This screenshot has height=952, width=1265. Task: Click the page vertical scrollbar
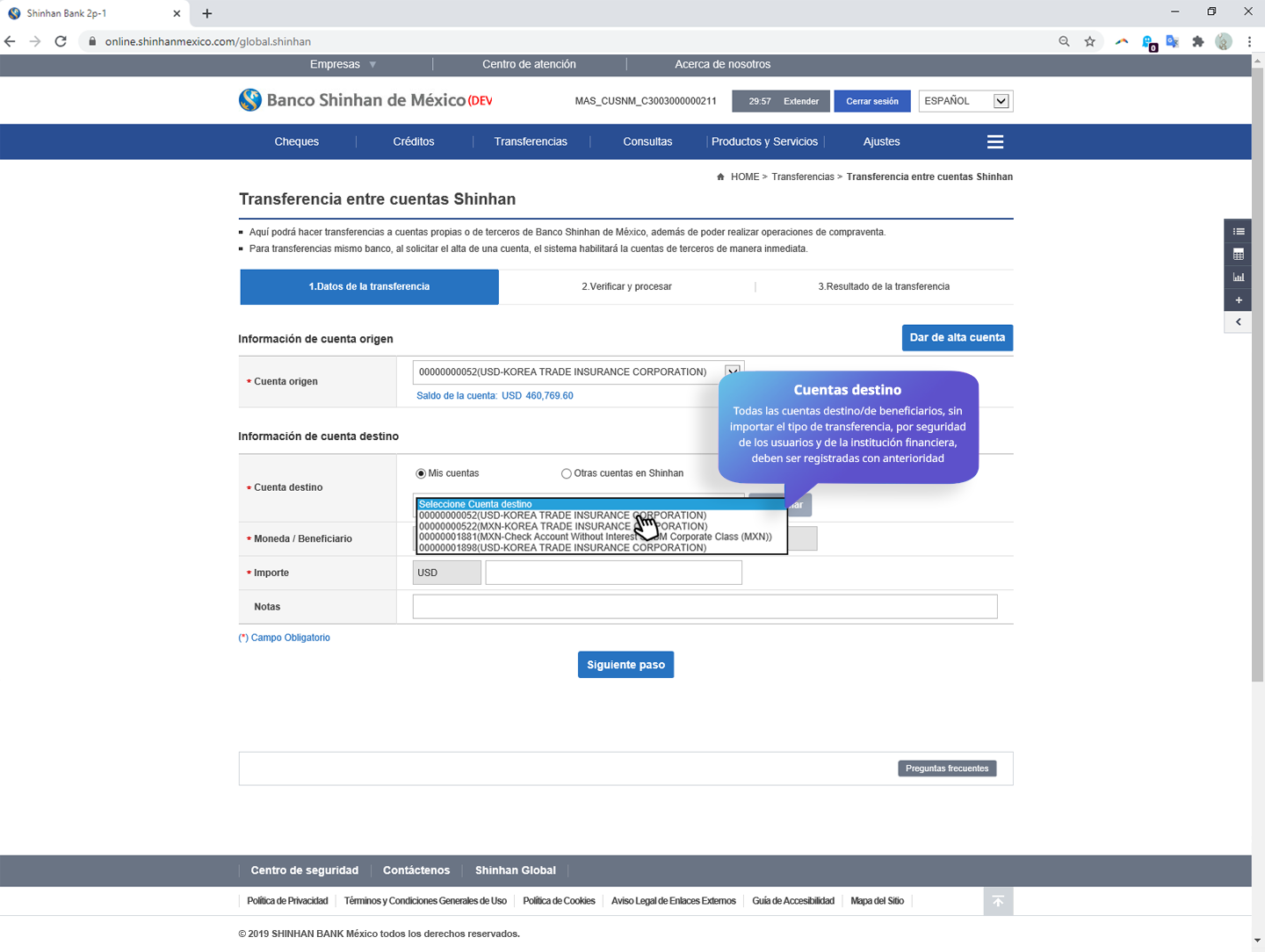pyautogui.click(x=1258, y=373)
